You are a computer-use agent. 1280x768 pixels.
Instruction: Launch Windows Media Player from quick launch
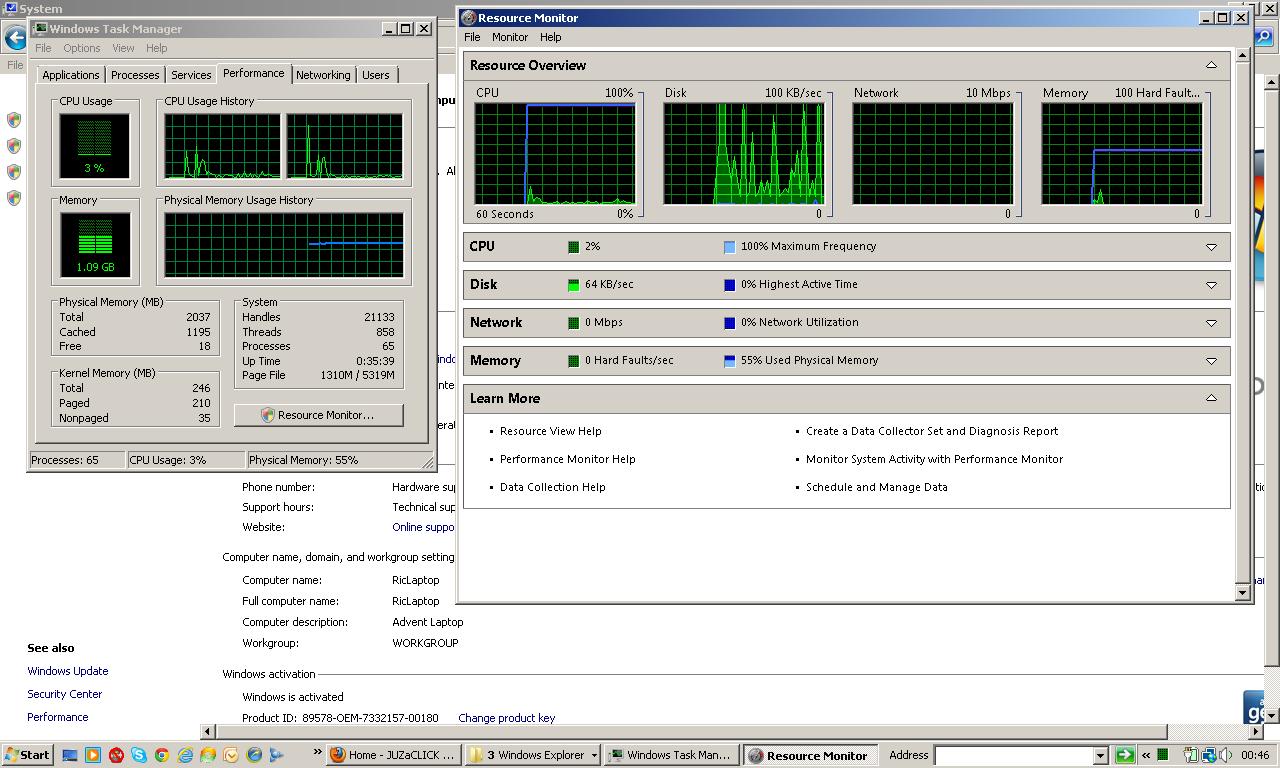click(x=93, y=755)
